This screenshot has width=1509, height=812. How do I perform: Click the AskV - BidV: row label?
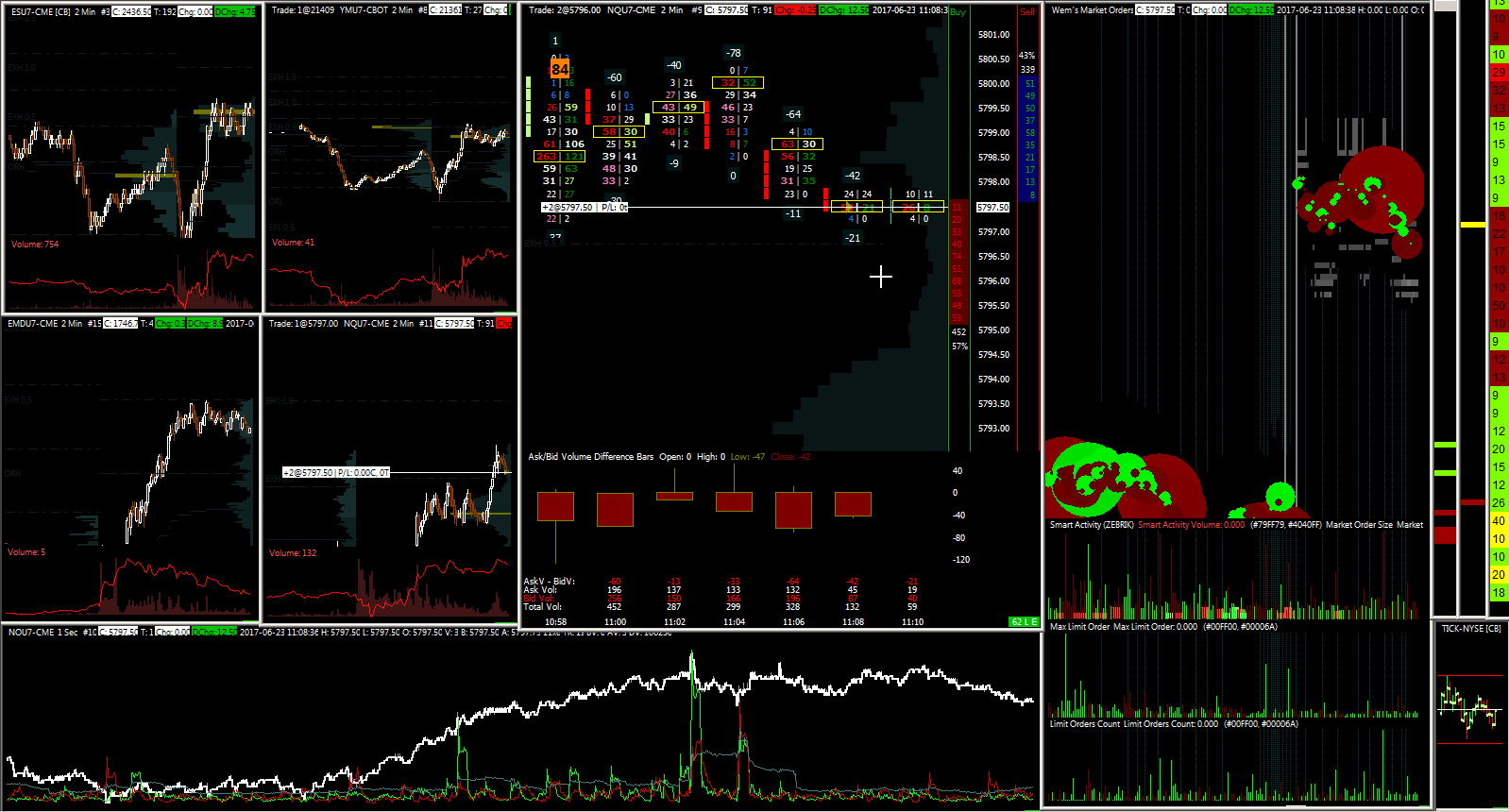coord(550,582)
